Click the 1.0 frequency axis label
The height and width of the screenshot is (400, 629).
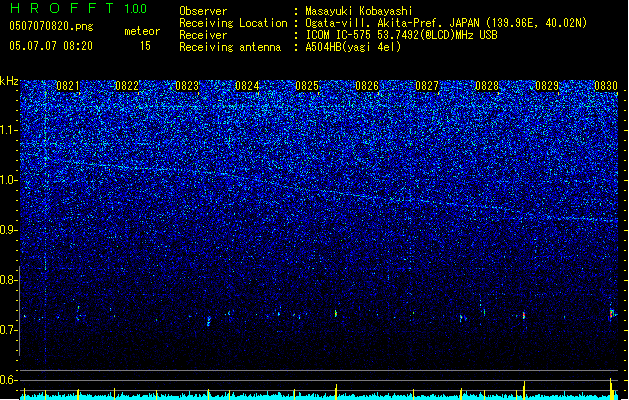pos(9,180)
